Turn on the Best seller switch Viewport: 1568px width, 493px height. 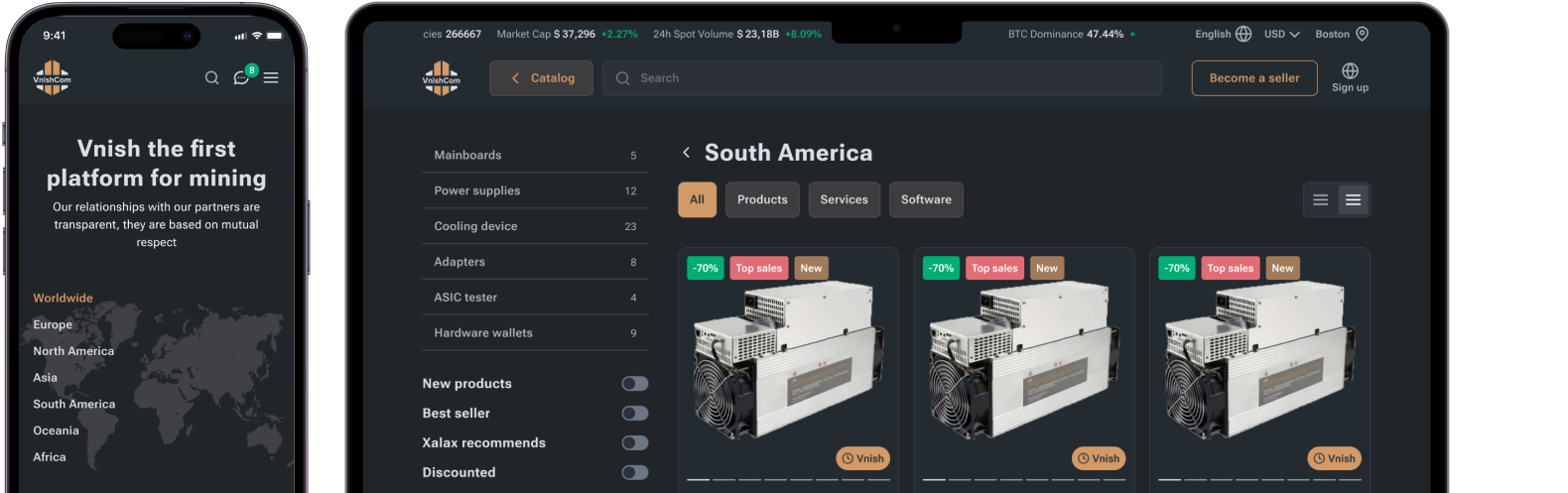634,414
